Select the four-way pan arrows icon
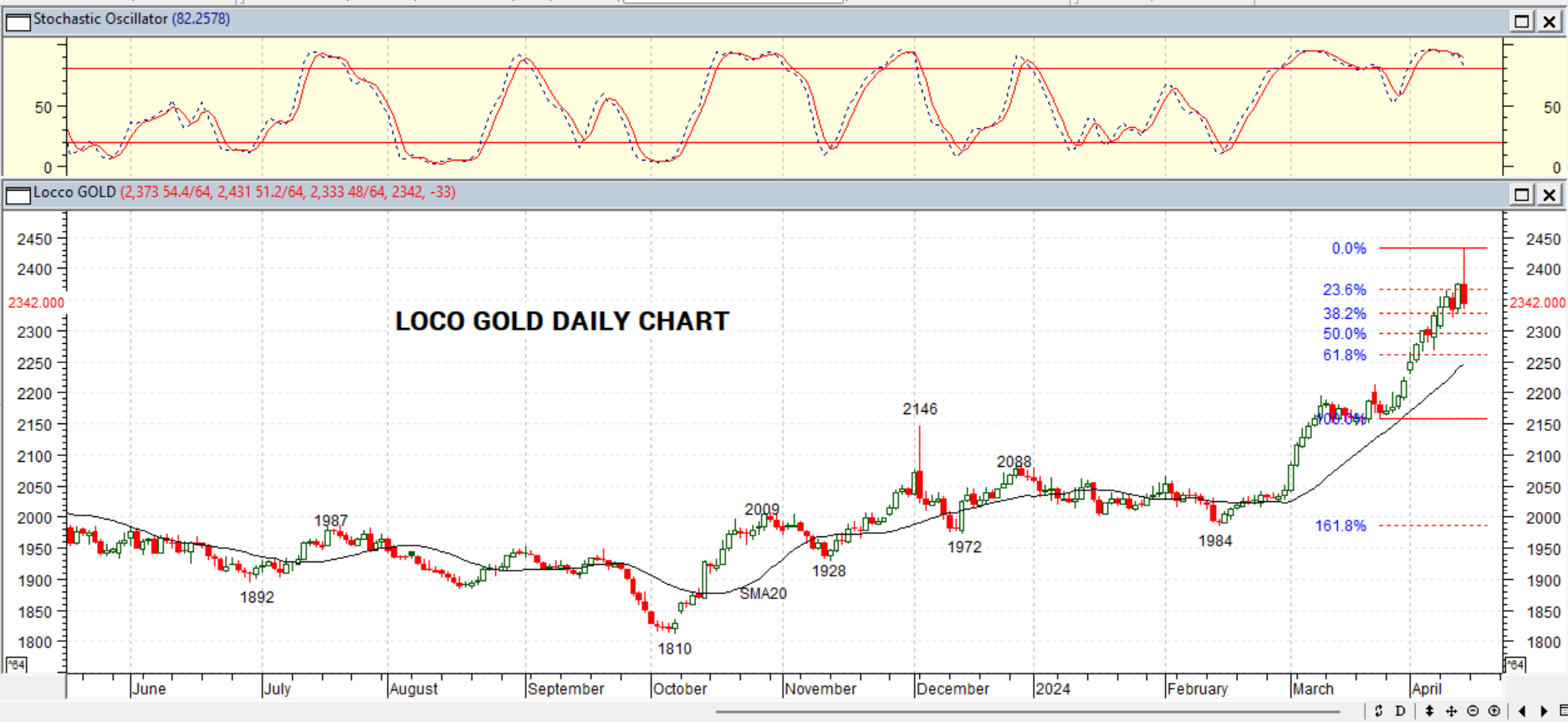The width and height of the screenshot is (1568, 722). [x=1451, y=711]
